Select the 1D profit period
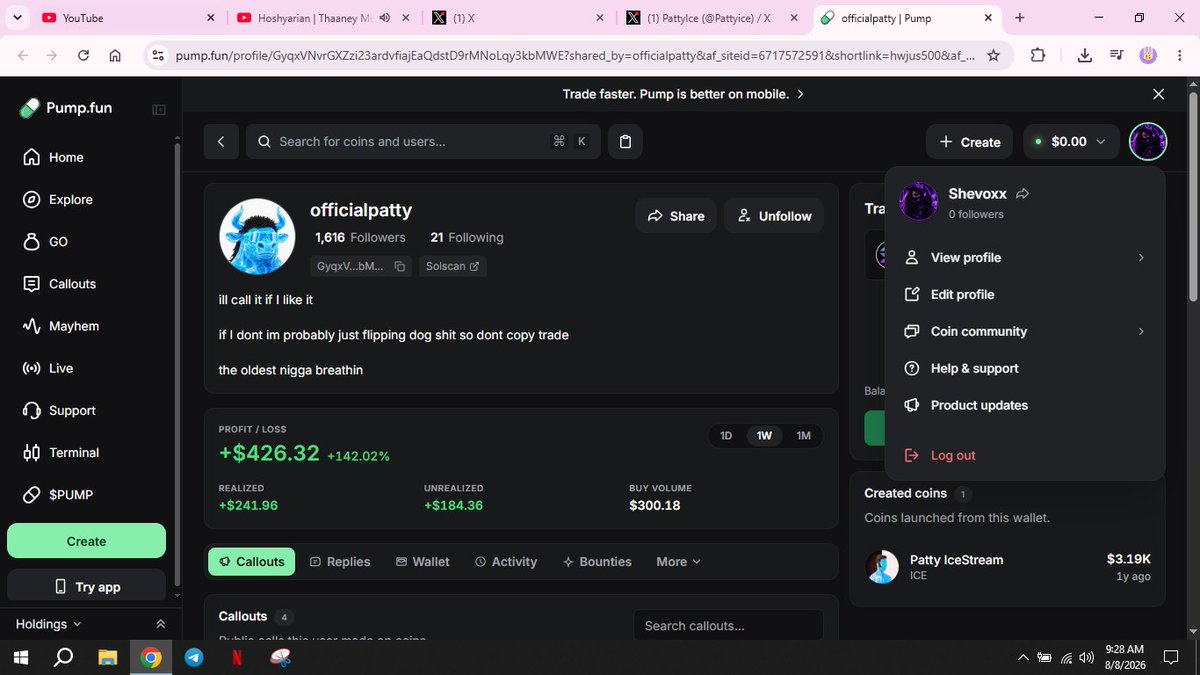Image resolution: width=1200 pixels, height=675 pixels. pos(727,436)
